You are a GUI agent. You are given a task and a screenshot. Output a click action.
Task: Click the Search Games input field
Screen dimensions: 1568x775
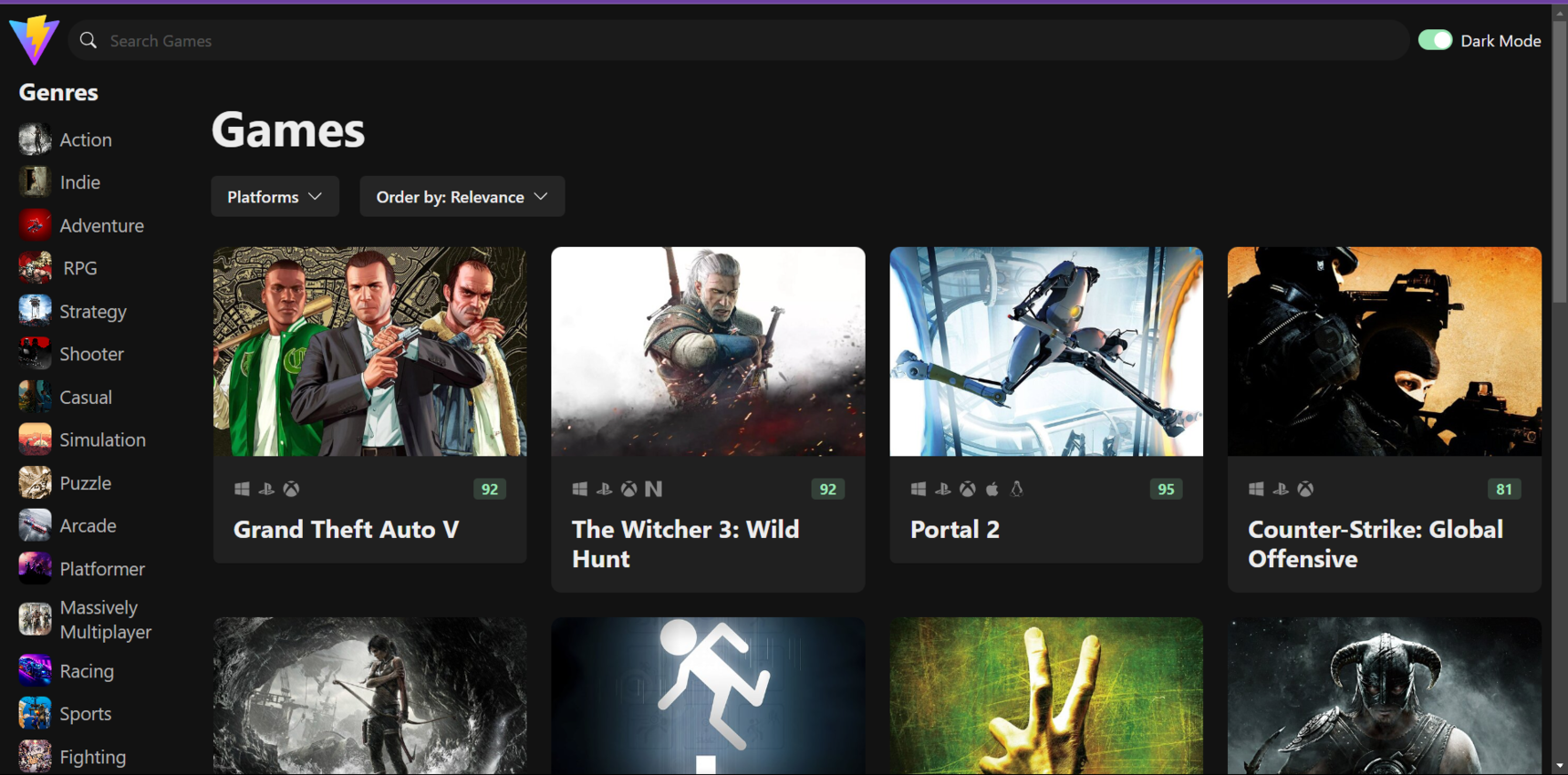click(730, 41)
